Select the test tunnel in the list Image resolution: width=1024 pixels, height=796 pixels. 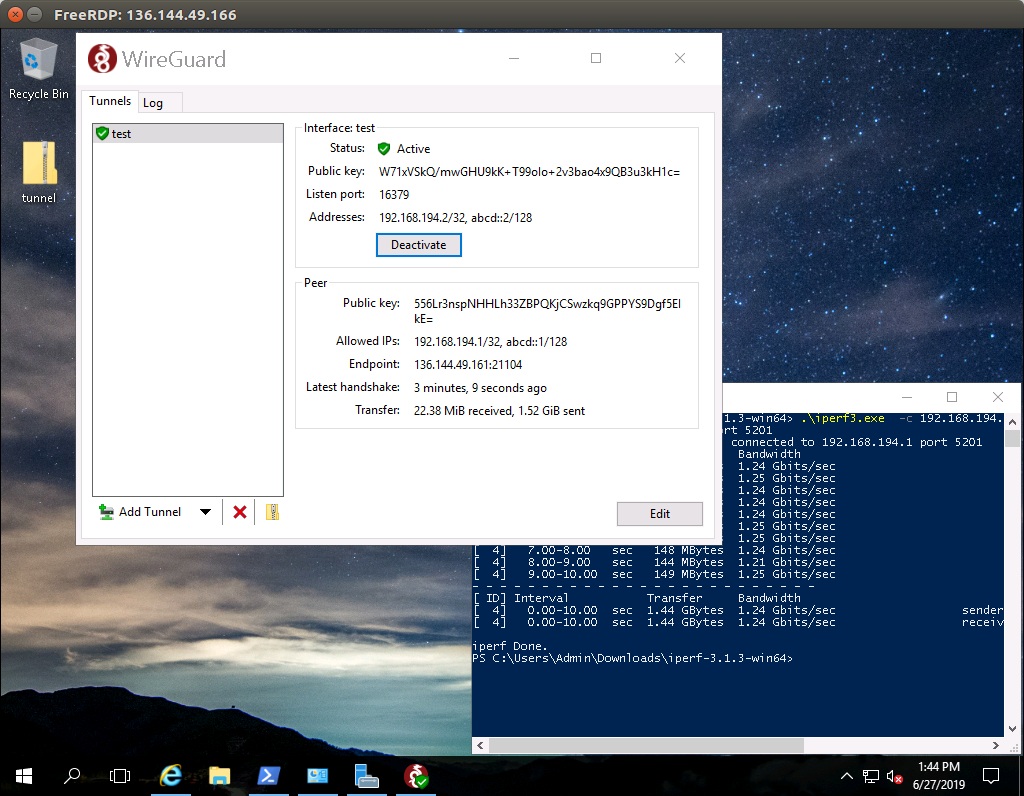pyautogui.click(x=187, y=134)
